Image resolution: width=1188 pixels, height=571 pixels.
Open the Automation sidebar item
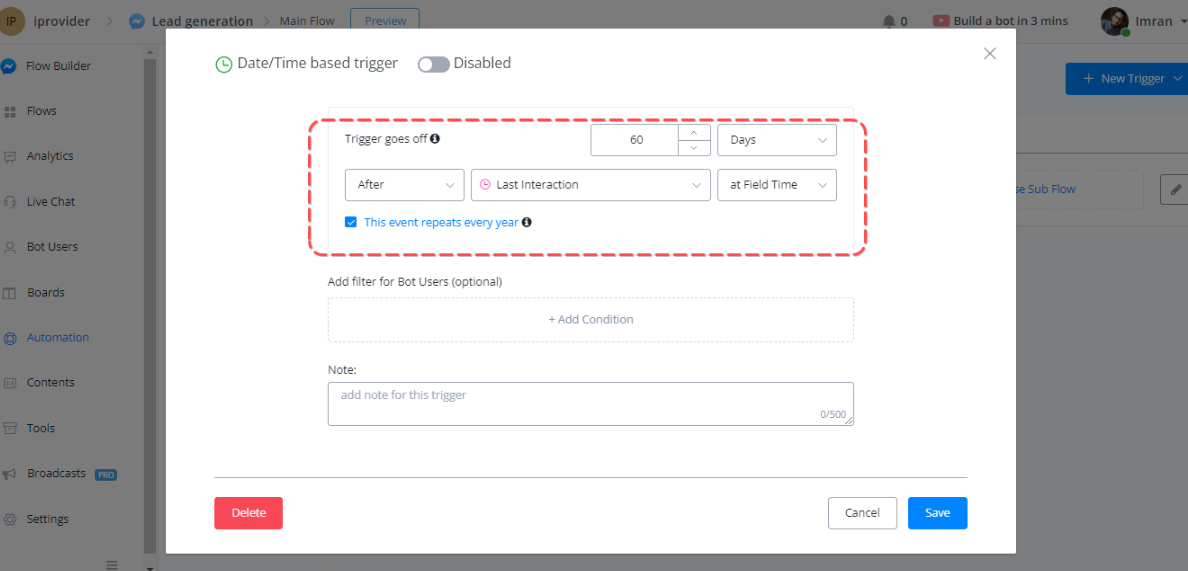click(57, 338)
